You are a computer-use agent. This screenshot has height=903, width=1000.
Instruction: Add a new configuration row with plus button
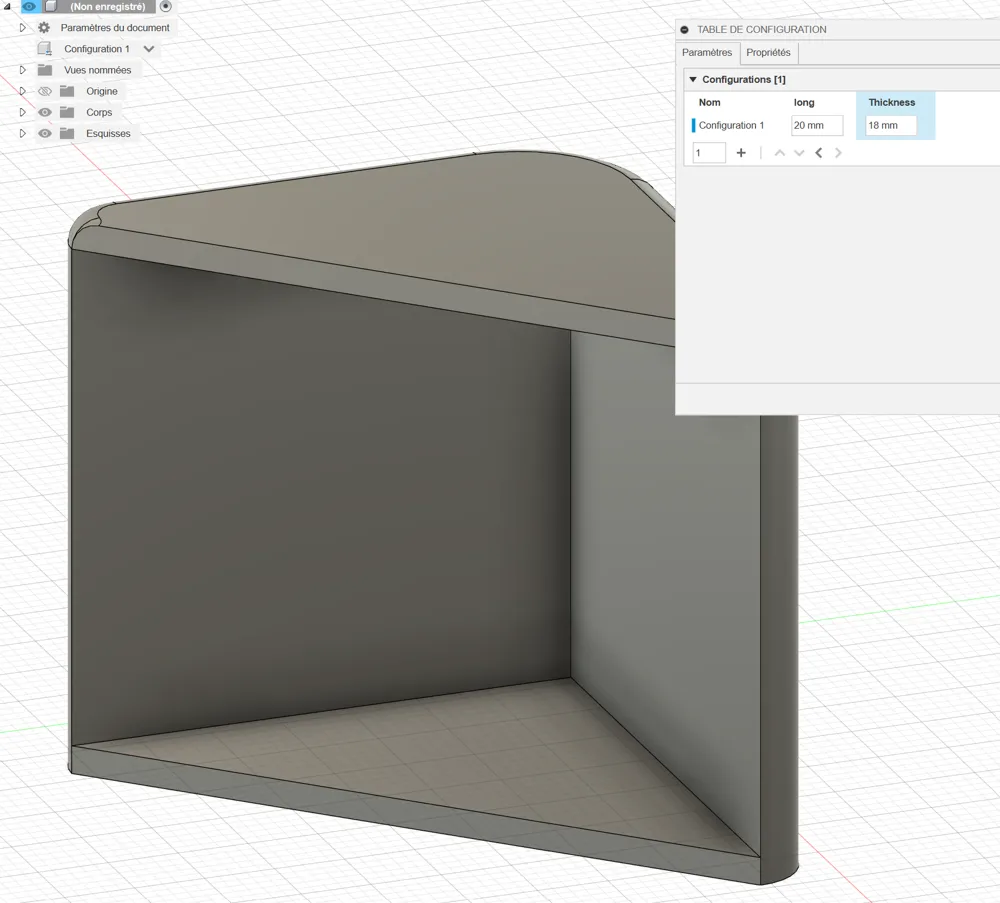pyautogui.click(x=740, y=152)
